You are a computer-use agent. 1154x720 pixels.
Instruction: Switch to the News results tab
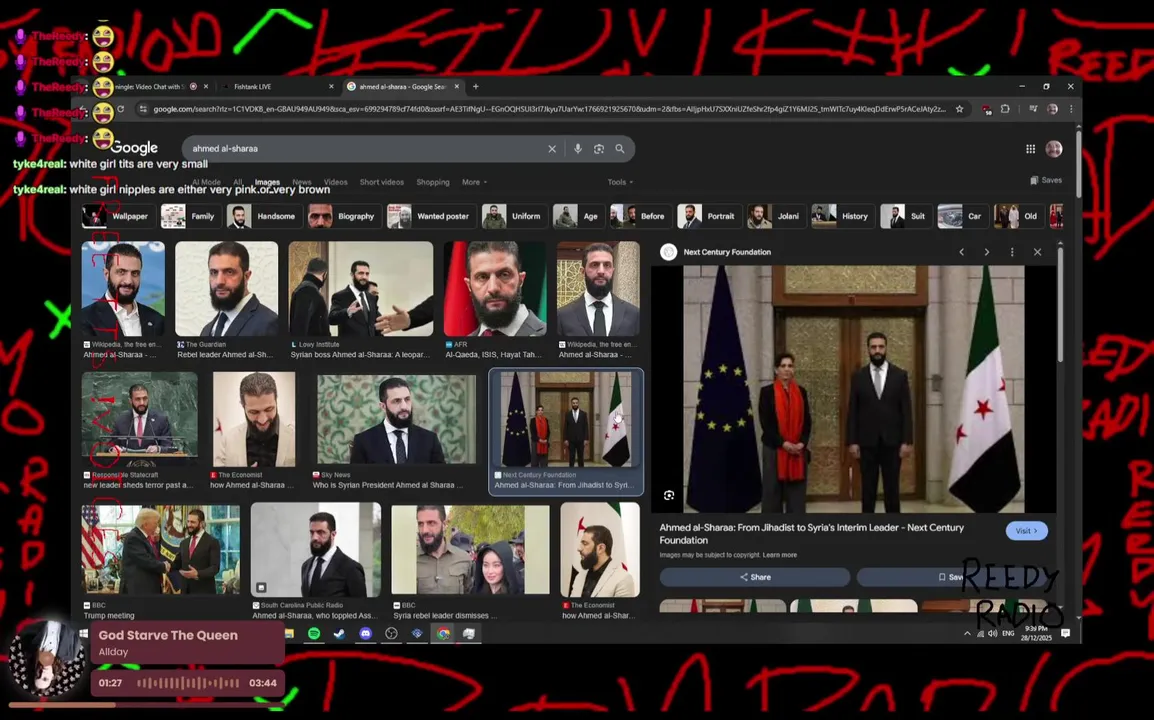pos(302,182)
